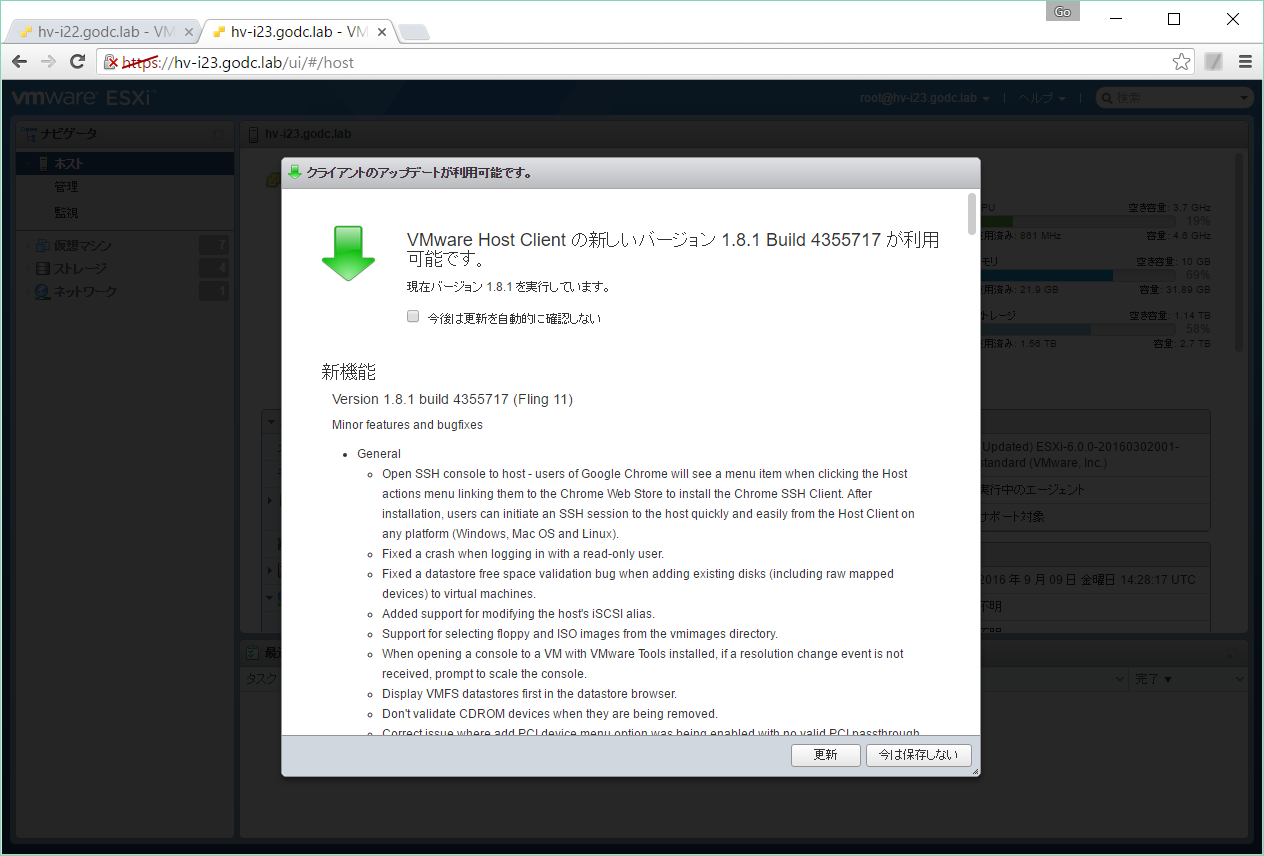This screenshot has width=1264, height=856.
Task: Open a new browser tab
Action: click(413, 32)
